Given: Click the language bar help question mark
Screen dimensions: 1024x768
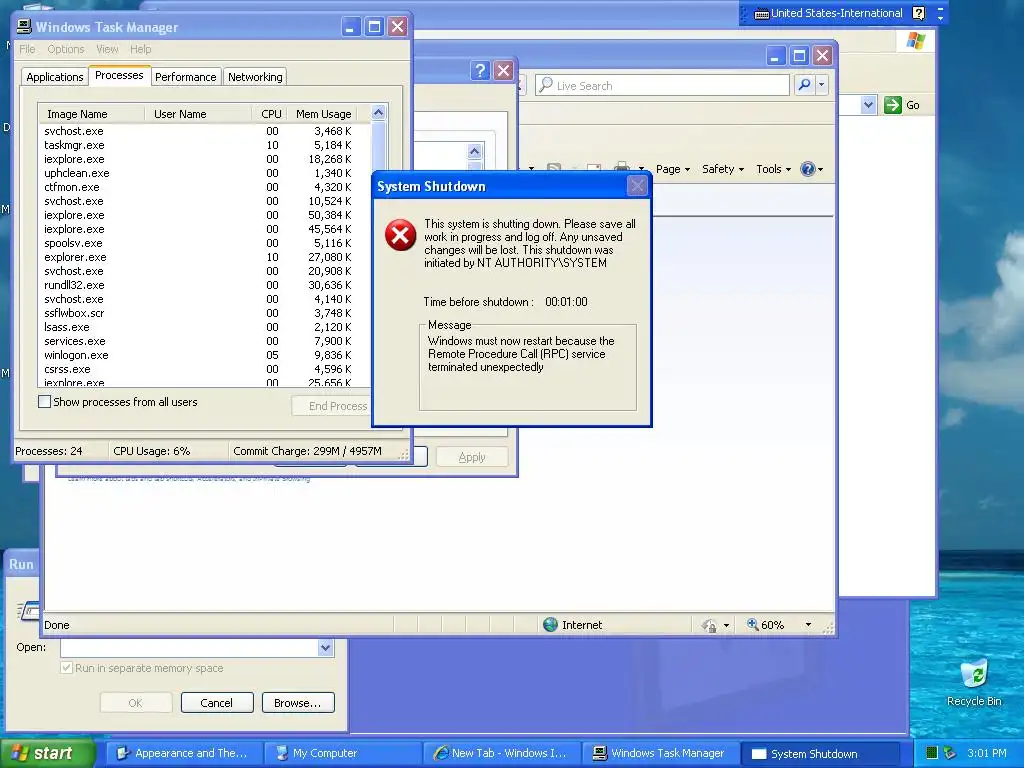Looking at the screenshot, I should (x=918, y=13).
